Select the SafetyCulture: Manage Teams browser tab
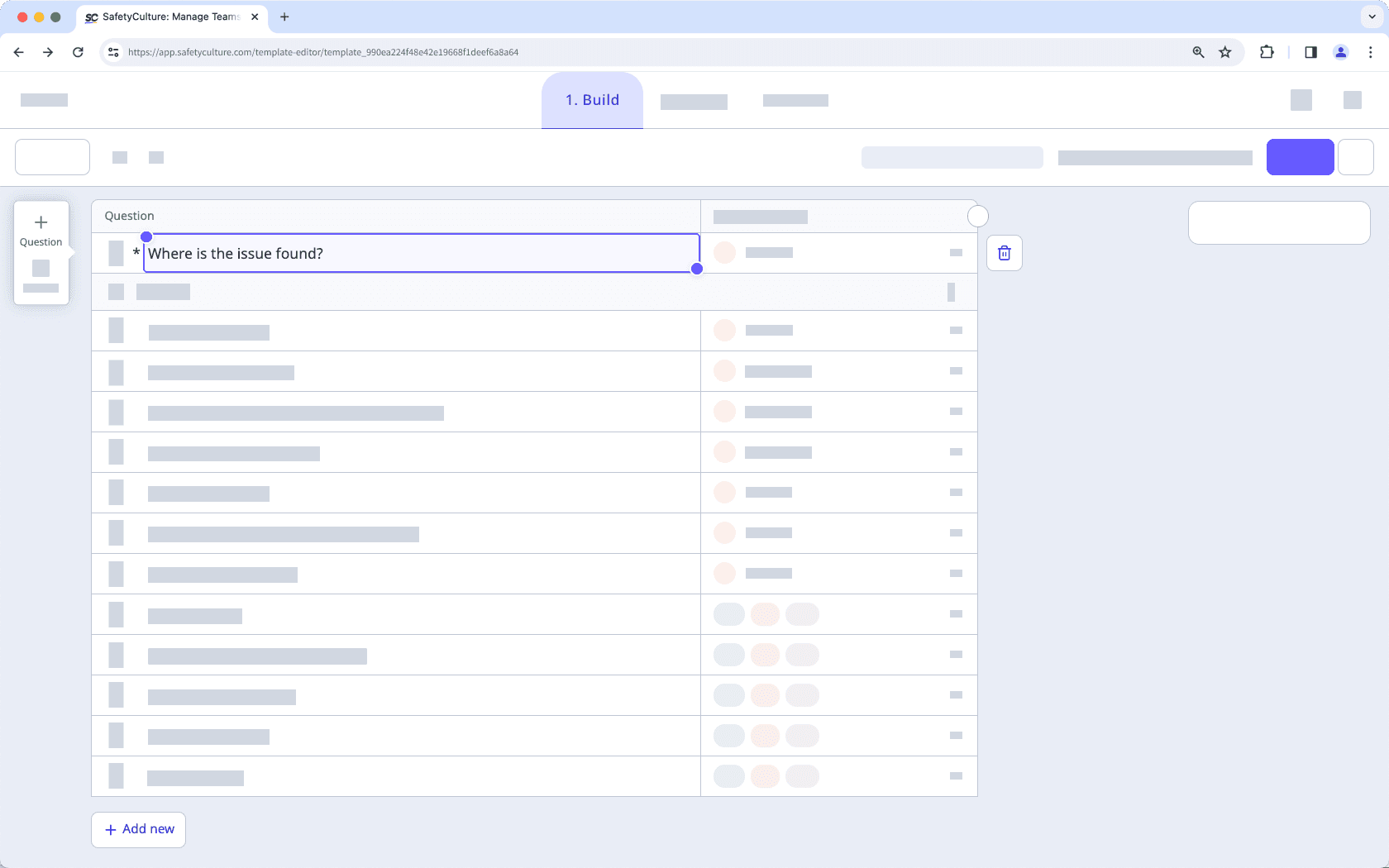The width and height of the screenshot is (1389, 868). click(165, 17)
